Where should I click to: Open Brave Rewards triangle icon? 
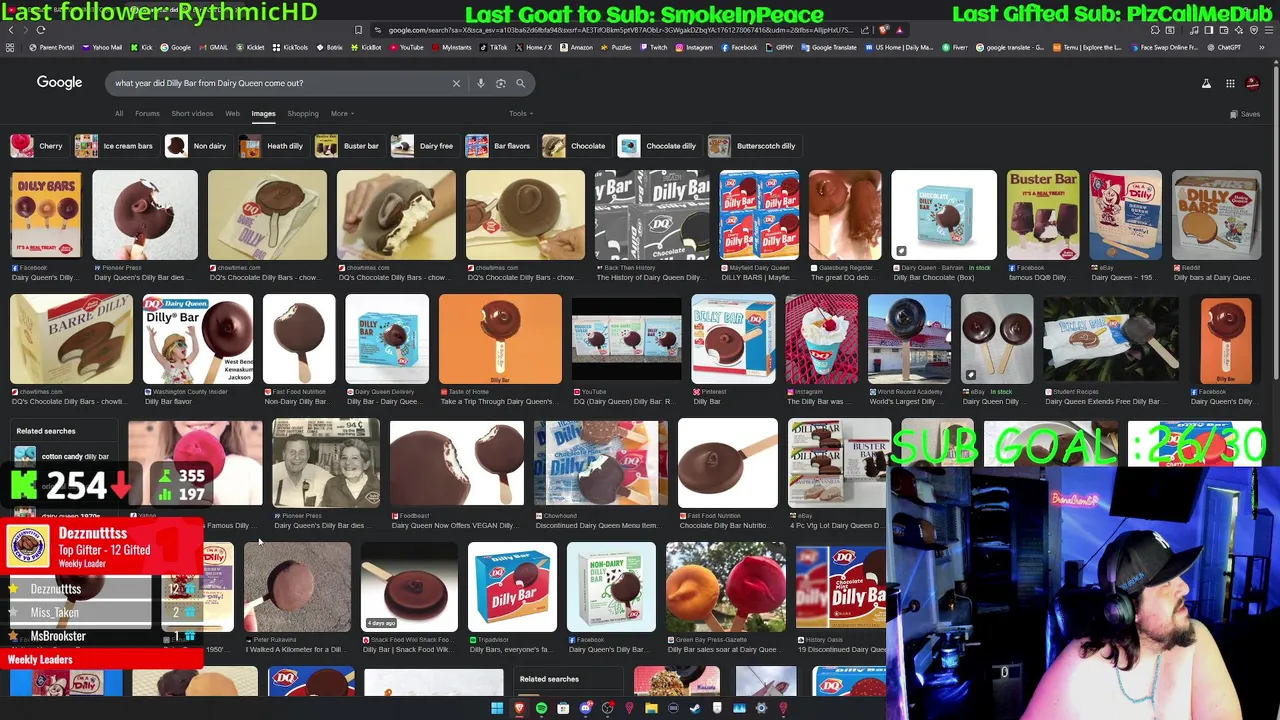click(x=899, y=30)
